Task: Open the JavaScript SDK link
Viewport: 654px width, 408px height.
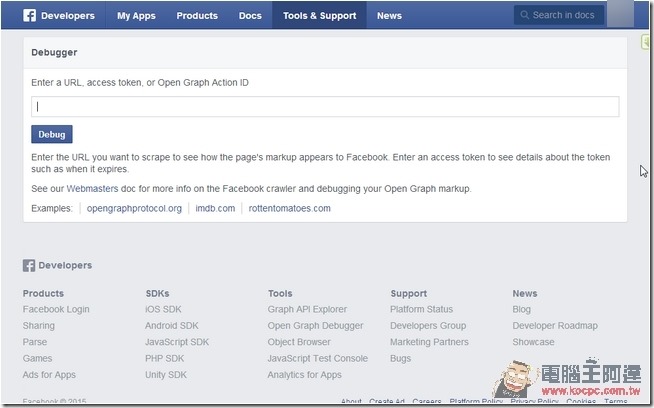Action: point(177,342)
